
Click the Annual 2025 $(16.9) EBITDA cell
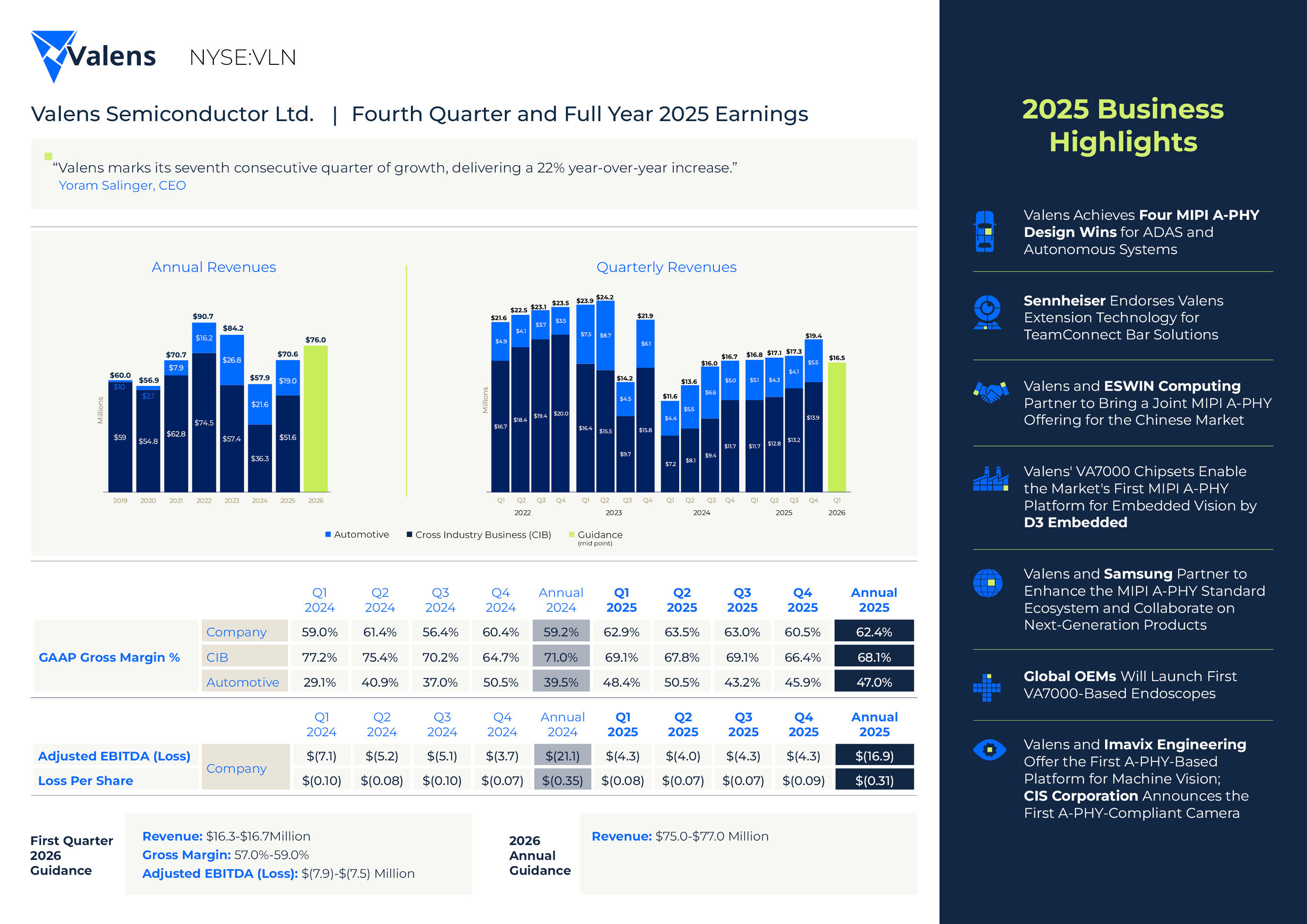(874, 756)
